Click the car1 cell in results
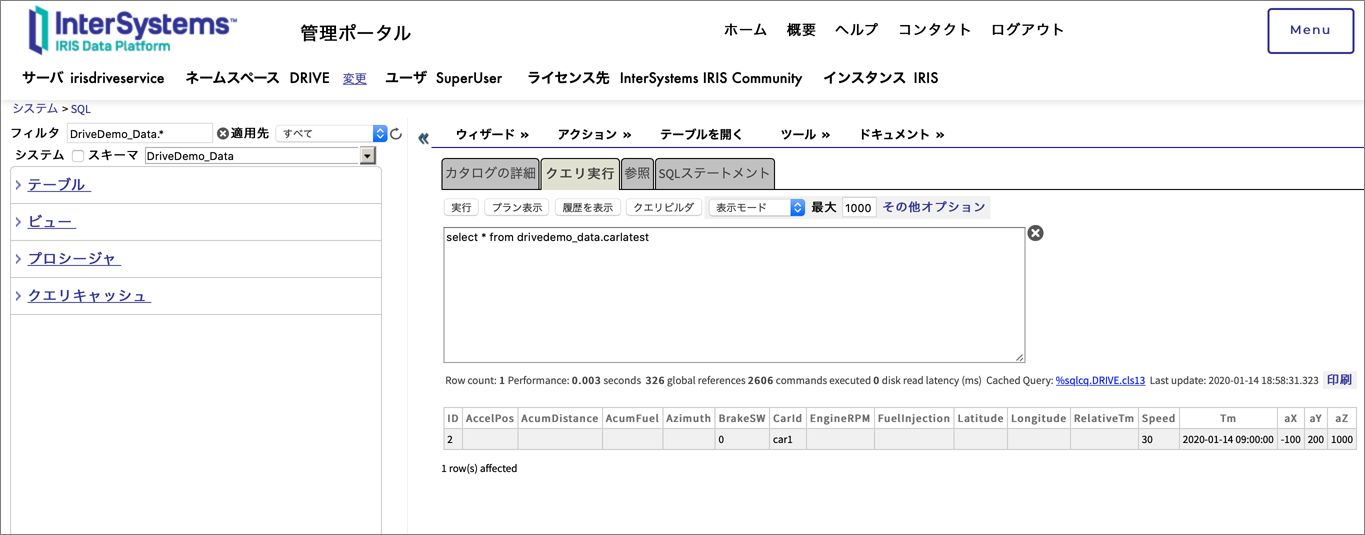The height and width of the screenshot is (535, 1365). (x=788, y=439)
